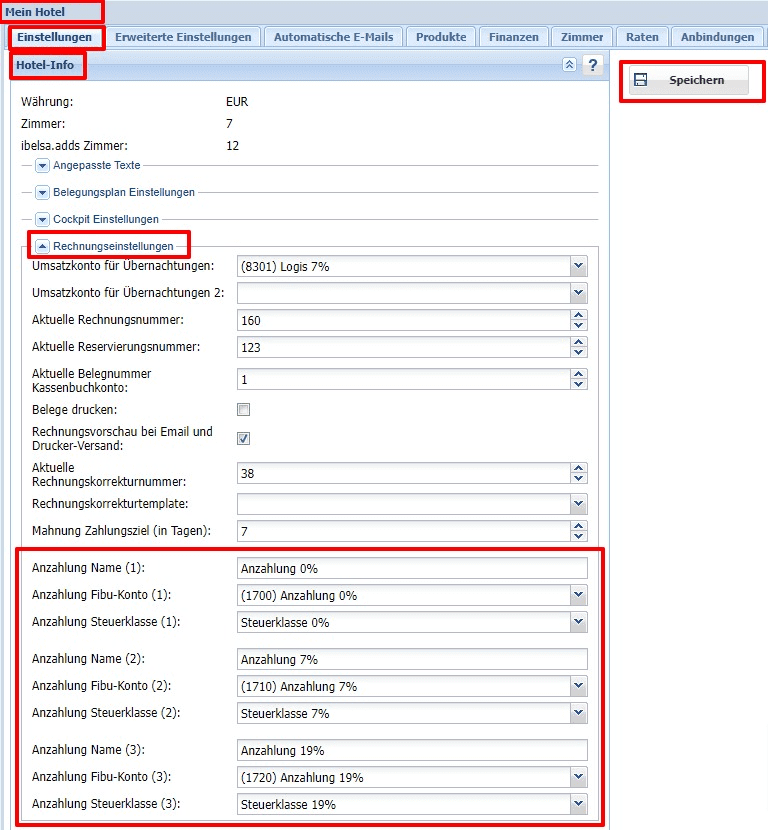Open Umsatzkonto für Übernachtungen dropdown

pyautogui.click(x=578, y=266)
